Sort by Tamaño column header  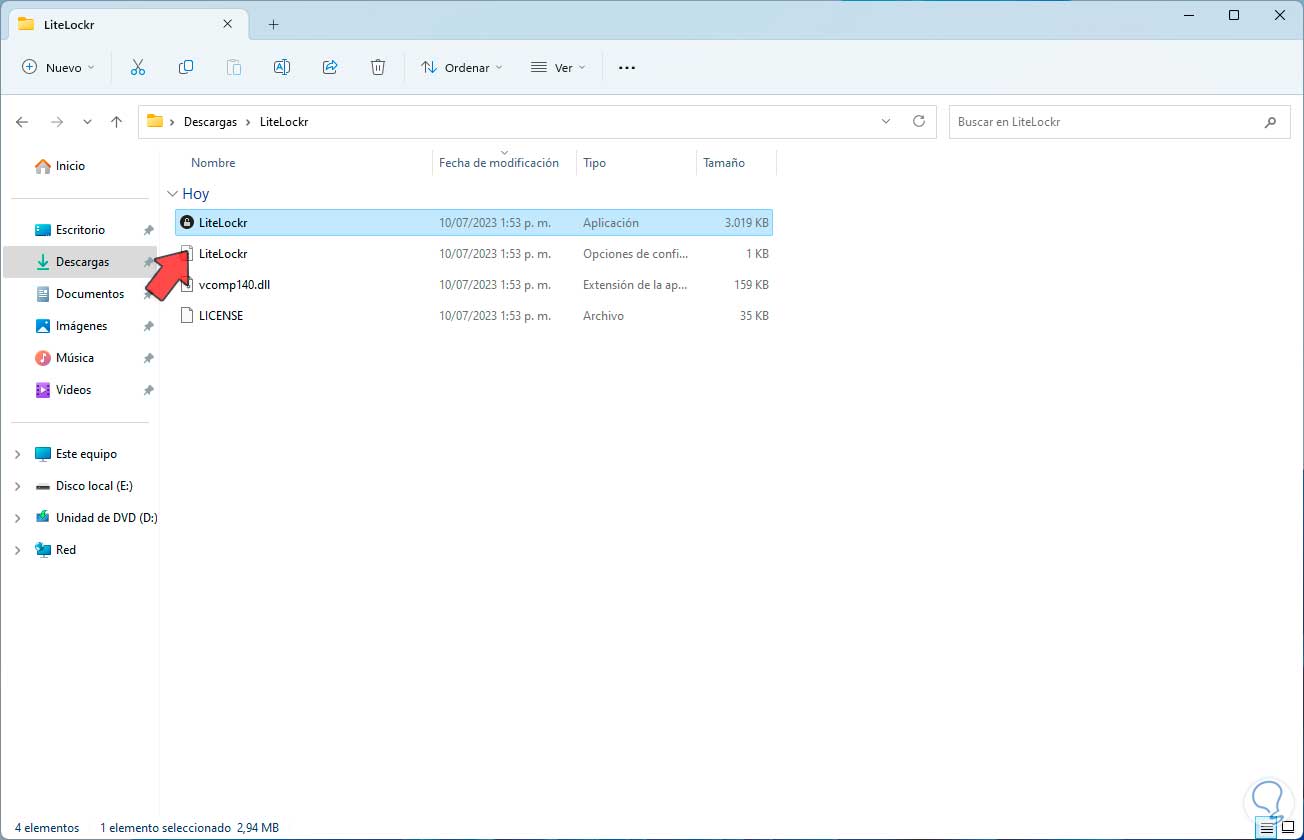[724, 163]
